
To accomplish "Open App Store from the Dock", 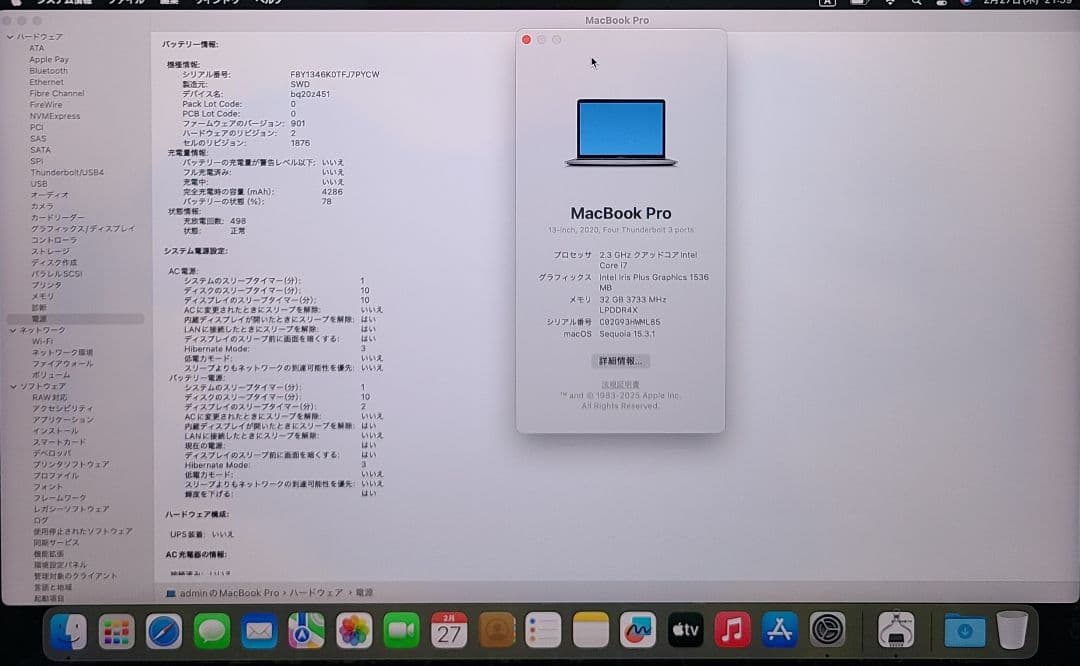I will point(780,631).
